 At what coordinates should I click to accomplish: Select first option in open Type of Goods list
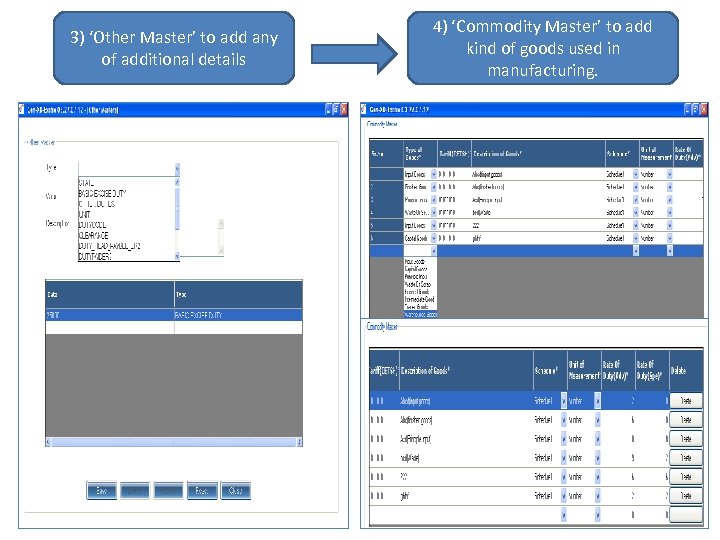pyautogui.click(x=420, y=261)
